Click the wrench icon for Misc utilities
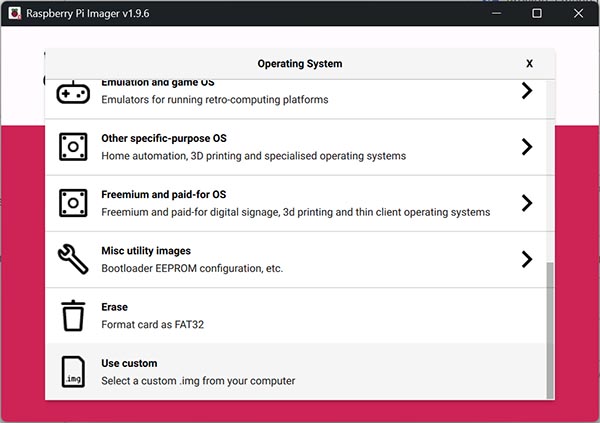The image size is (600, 423). coord(73,259)
